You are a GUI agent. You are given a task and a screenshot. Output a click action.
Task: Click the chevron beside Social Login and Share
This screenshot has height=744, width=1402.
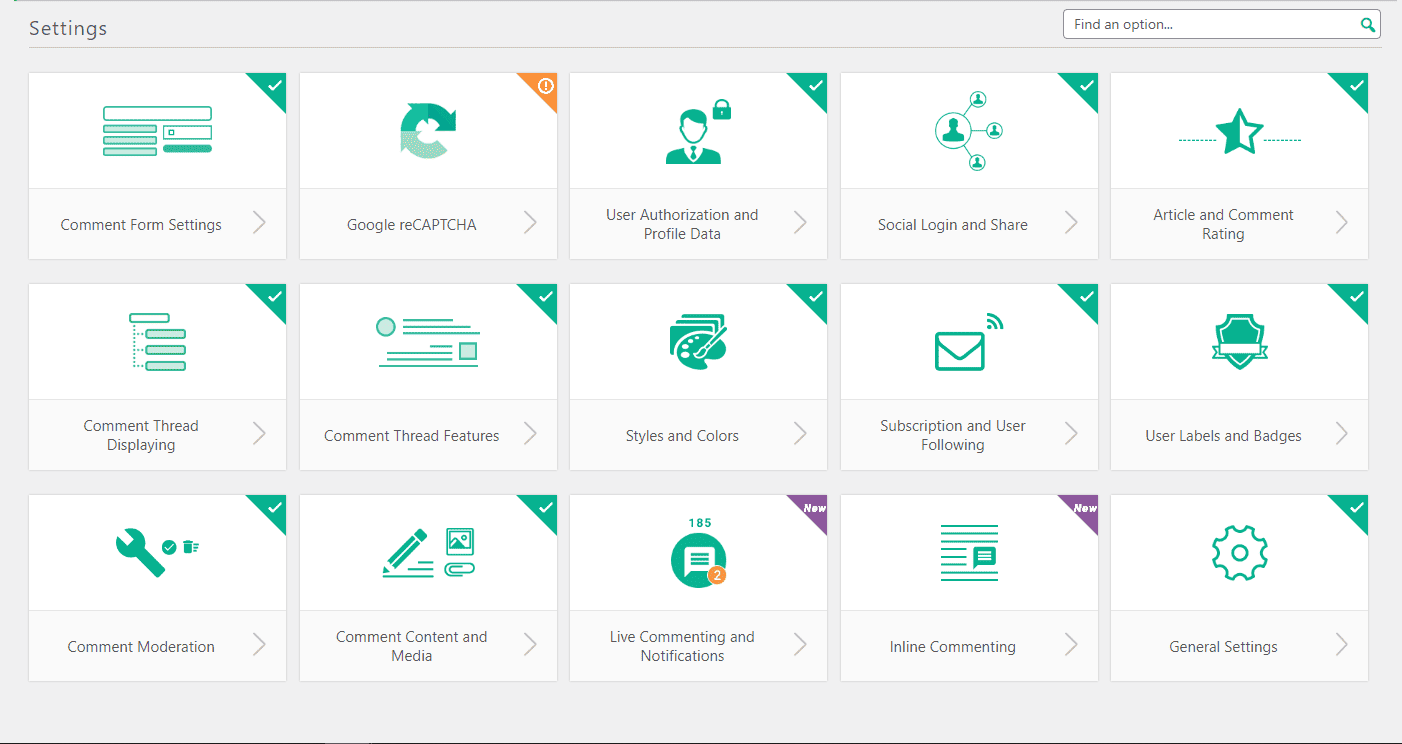click(1071, 222)
